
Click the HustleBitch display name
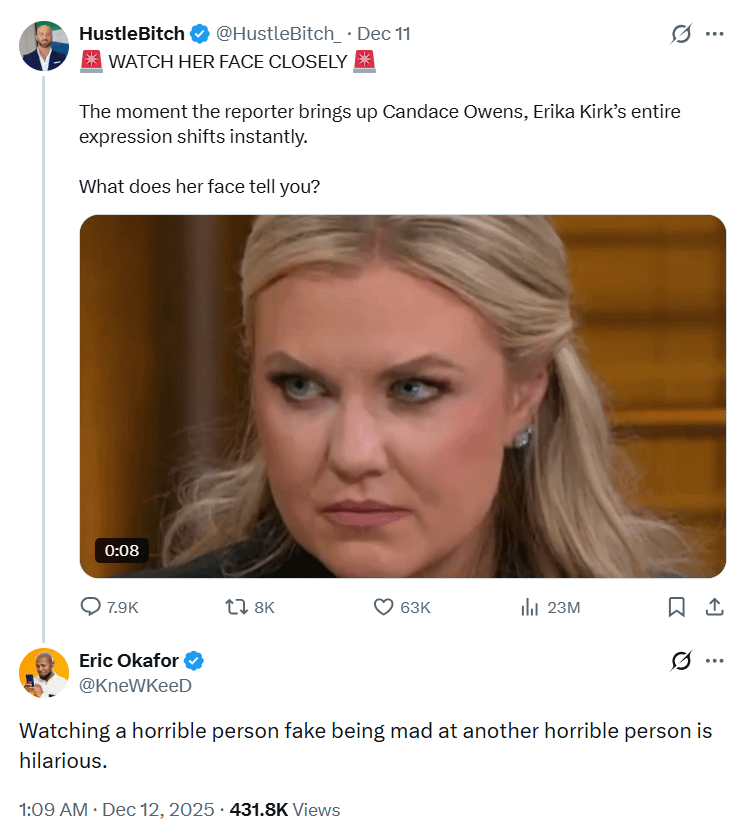coord(132,34)
